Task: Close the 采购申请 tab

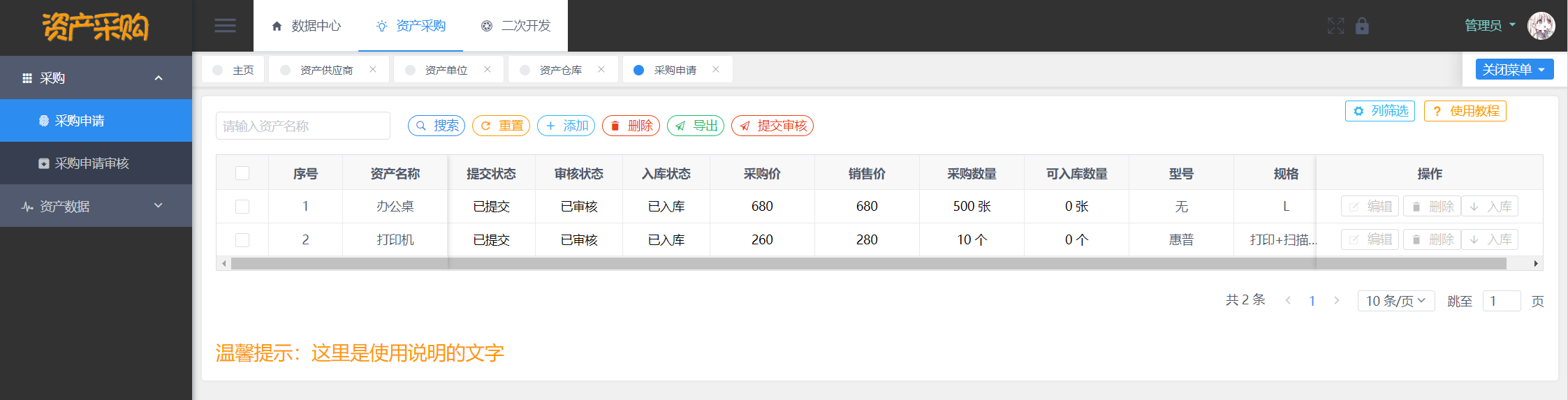Action: click(716, 69)
